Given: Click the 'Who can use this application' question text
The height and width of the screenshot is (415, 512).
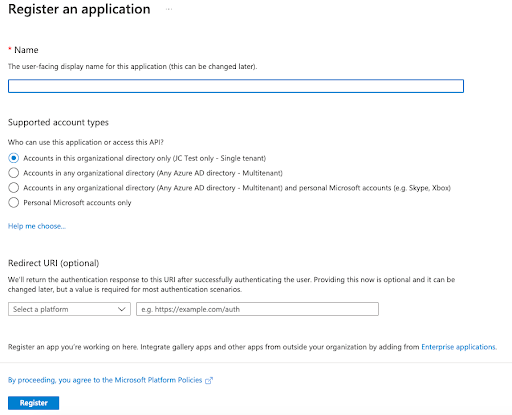Looking at the screenshot, I should click(86, 142).
